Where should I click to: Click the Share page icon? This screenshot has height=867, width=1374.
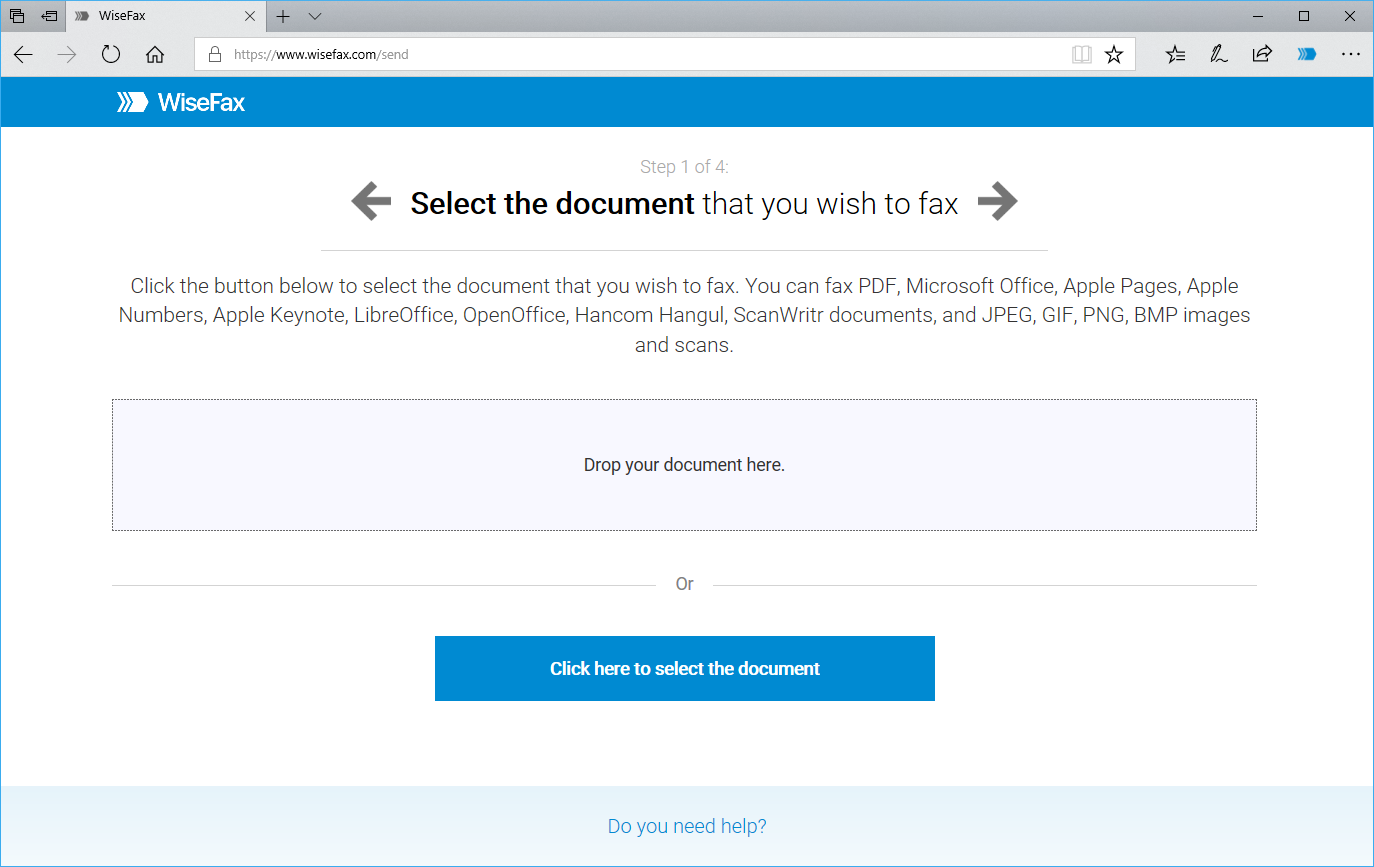click(x=1262, y=55)
